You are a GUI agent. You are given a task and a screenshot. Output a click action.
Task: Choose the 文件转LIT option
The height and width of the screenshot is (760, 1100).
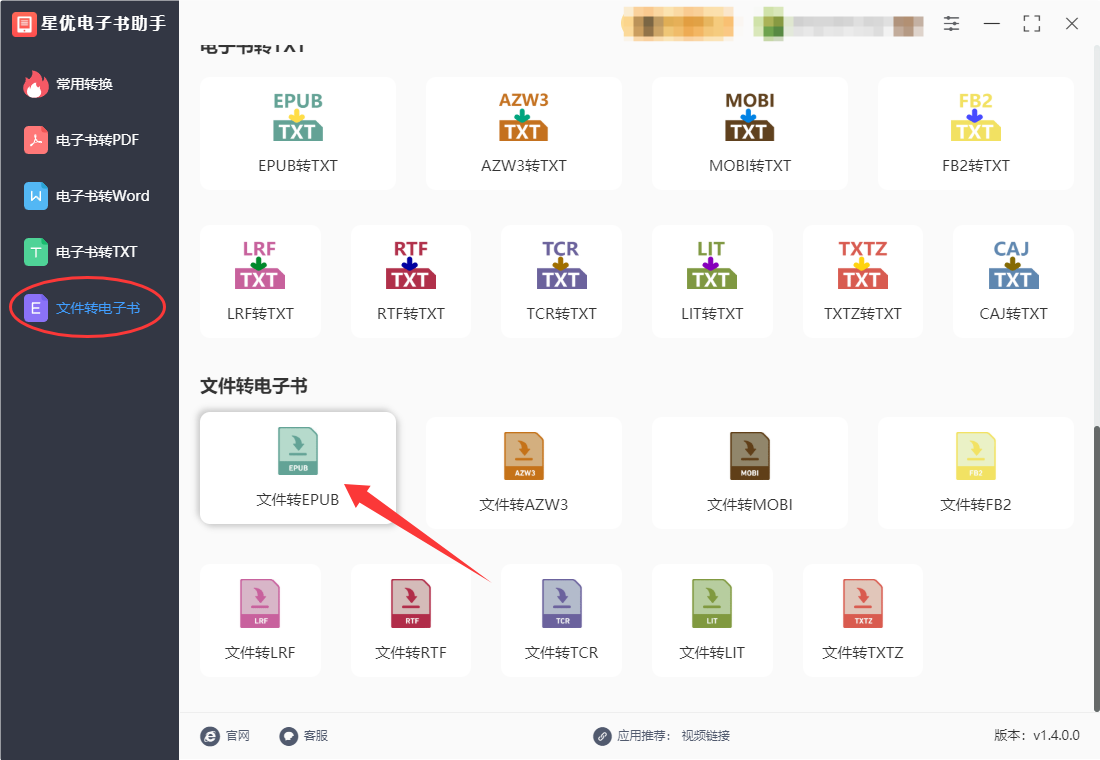(x=712, y=620)
